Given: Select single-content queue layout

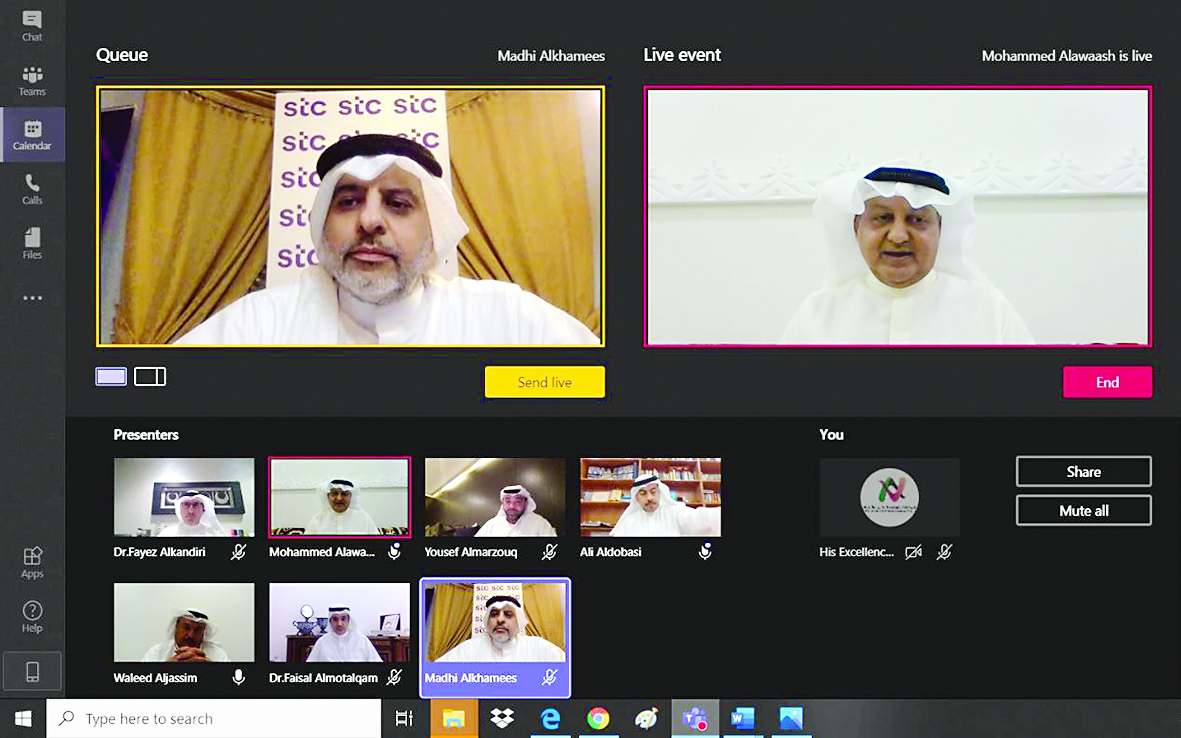Looking at the screenshot, I should pyautogui.click(x=111, y=377).
